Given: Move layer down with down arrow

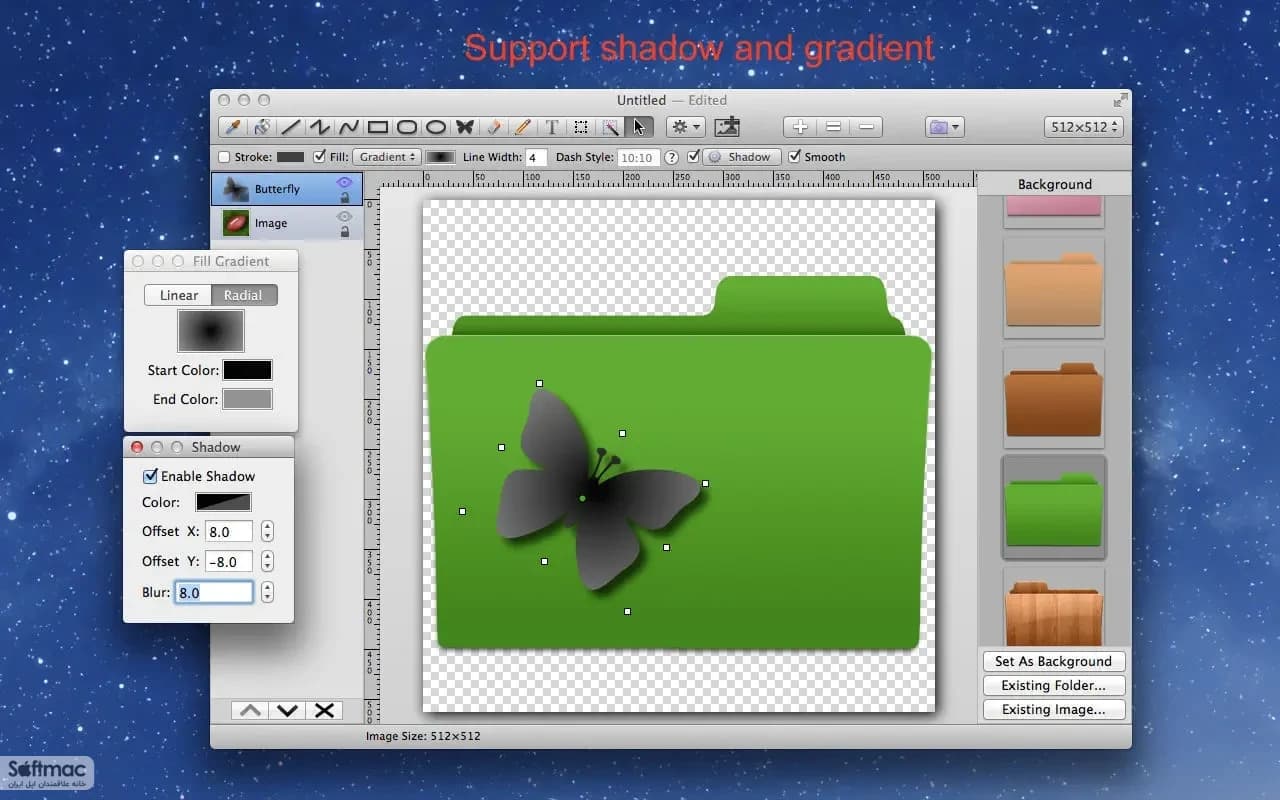Looking at the screenshot, I should (x=288, y=710).
